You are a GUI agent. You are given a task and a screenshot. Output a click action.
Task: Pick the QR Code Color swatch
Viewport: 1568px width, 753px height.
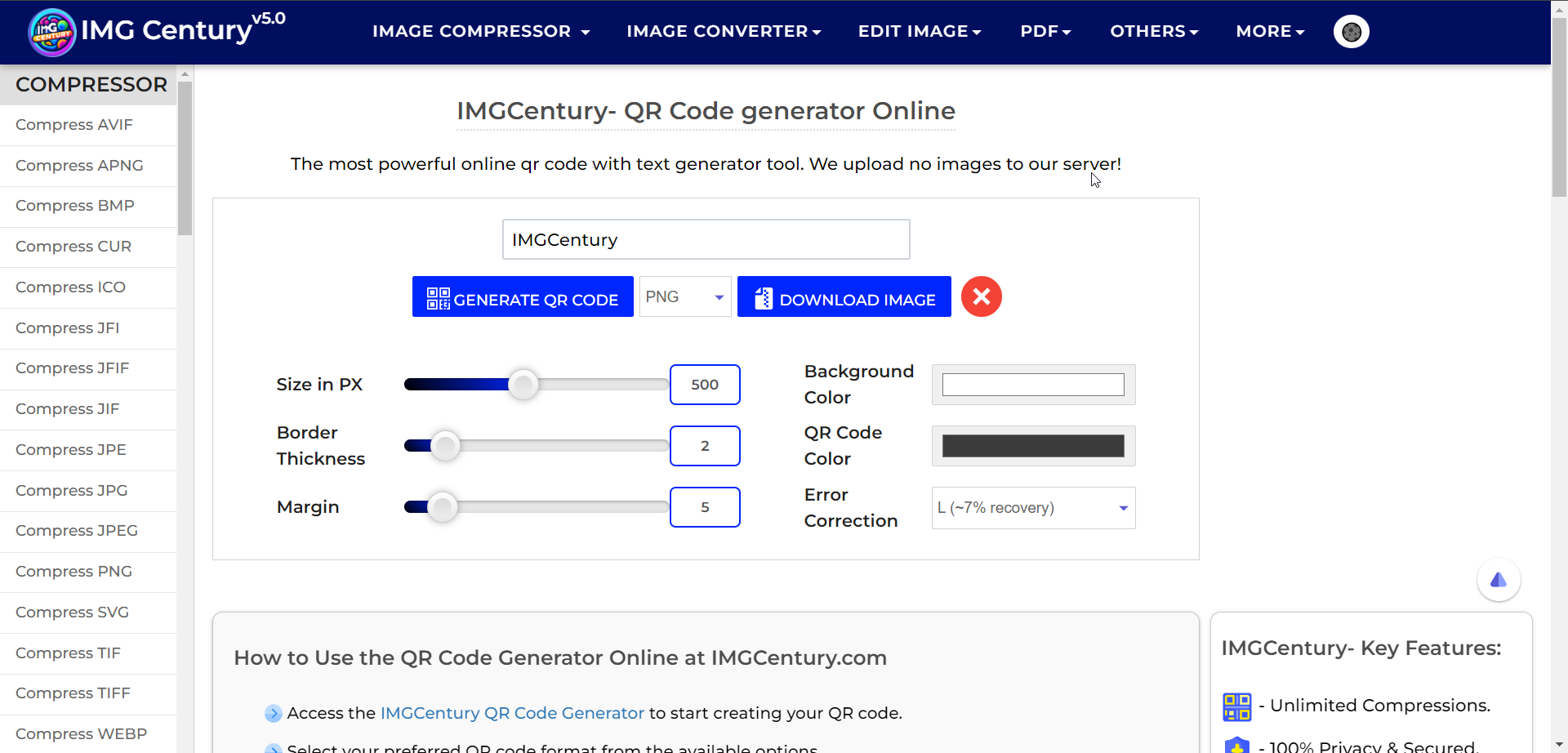pyautogui.click(x=1033, y=446)
